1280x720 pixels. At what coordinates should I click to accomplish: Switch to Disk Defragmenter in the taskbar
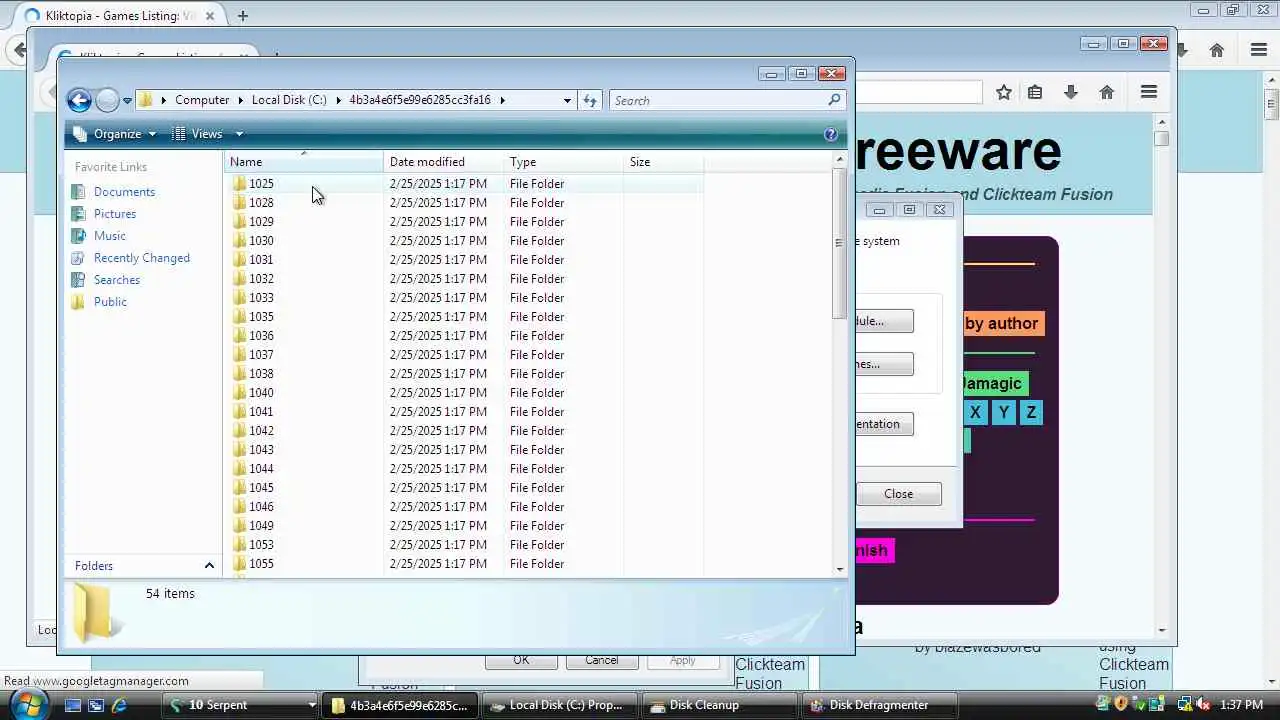tap(879, 705)
